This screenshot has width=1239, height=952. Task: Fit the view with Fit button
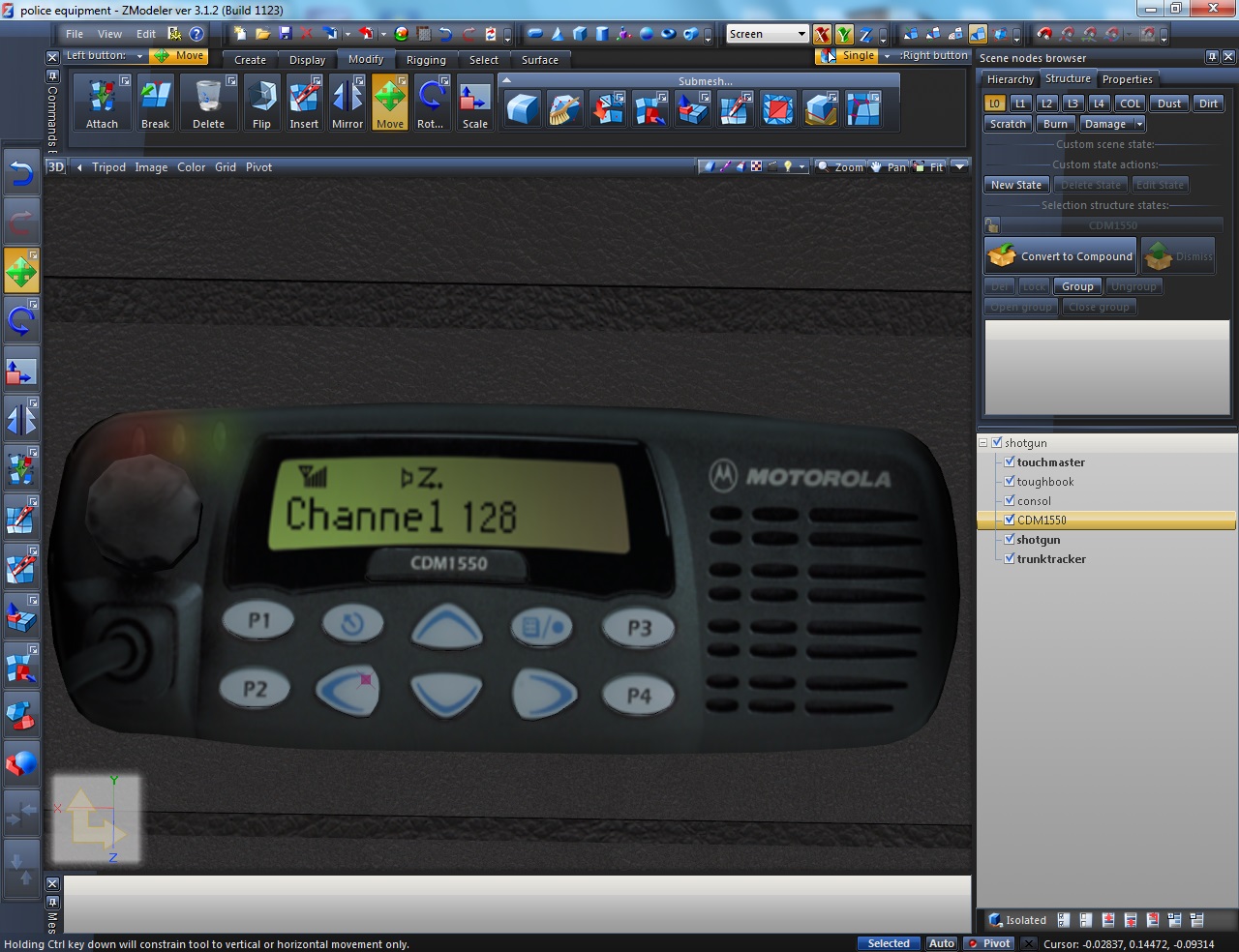[x=929, y=167]
